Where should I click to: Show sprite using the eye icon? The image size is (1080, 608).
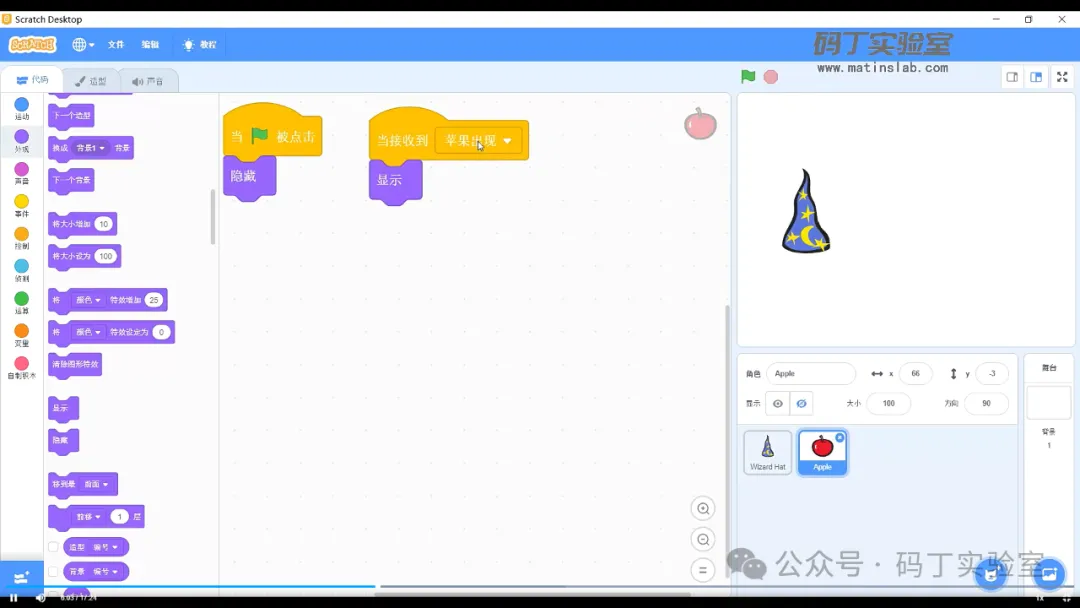pyautogui.click(x=778, y=403)
